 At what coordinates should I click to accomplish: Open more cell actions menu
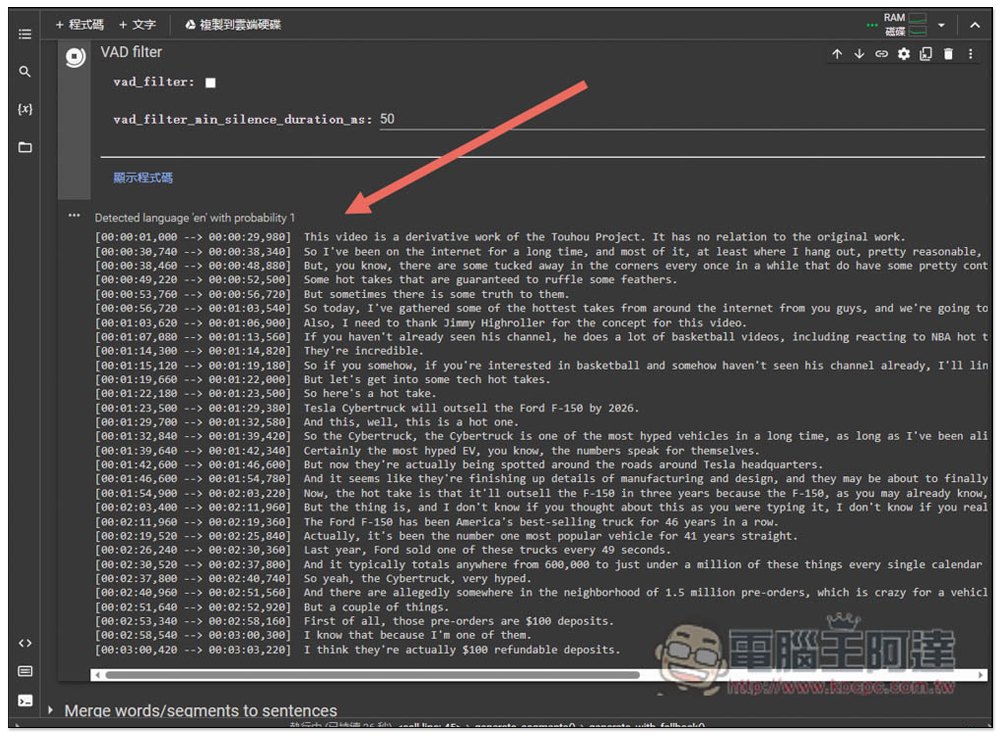coord(971,54)
